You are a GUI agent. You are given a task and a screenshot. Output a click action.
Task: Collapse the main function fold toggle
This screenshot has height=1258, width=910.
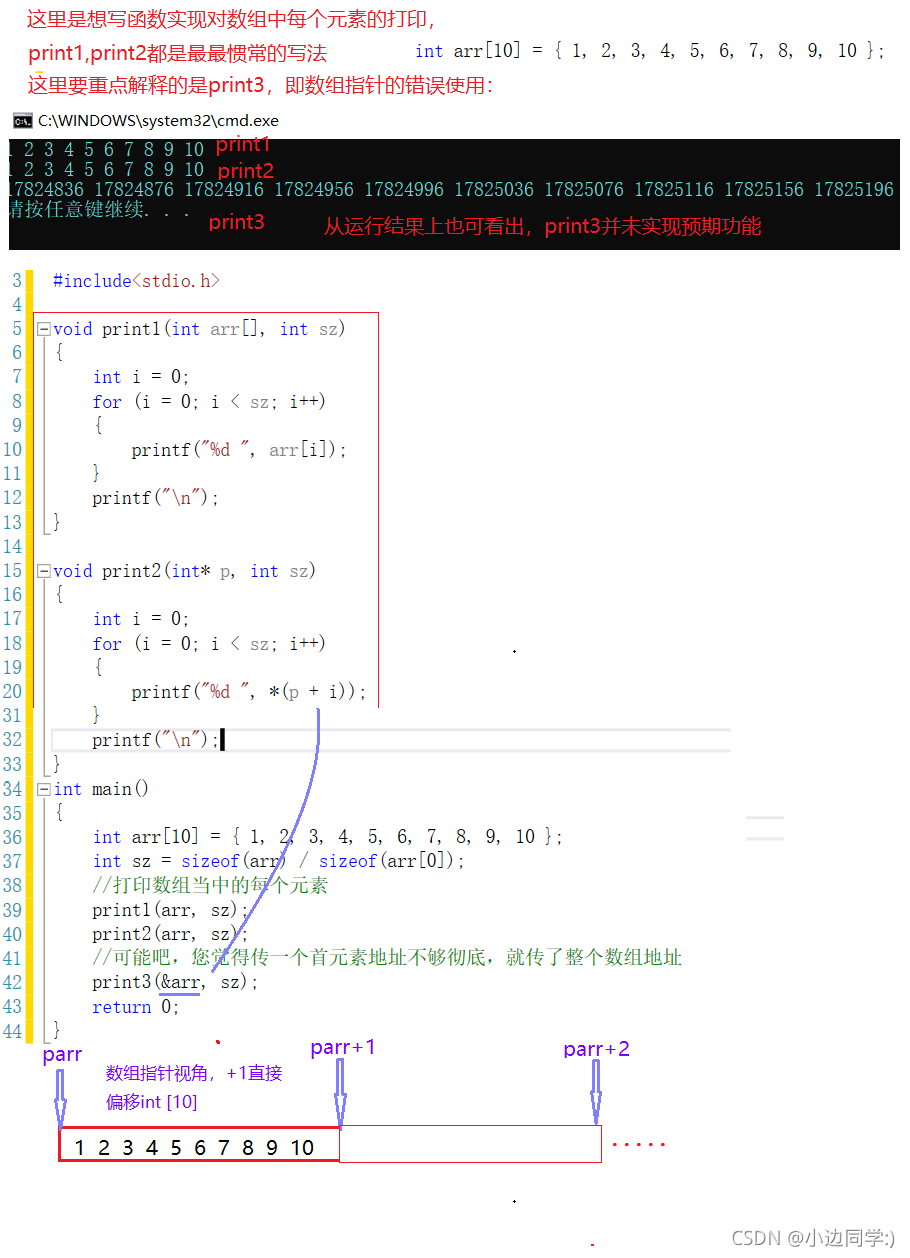tap(43, 789)
